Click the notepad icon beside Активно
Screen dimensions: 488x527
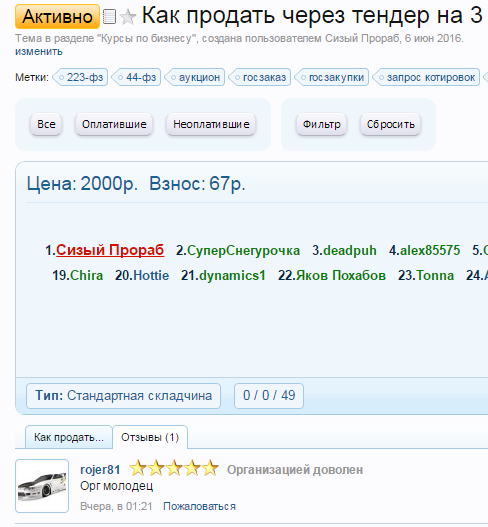tap(109, 16)
